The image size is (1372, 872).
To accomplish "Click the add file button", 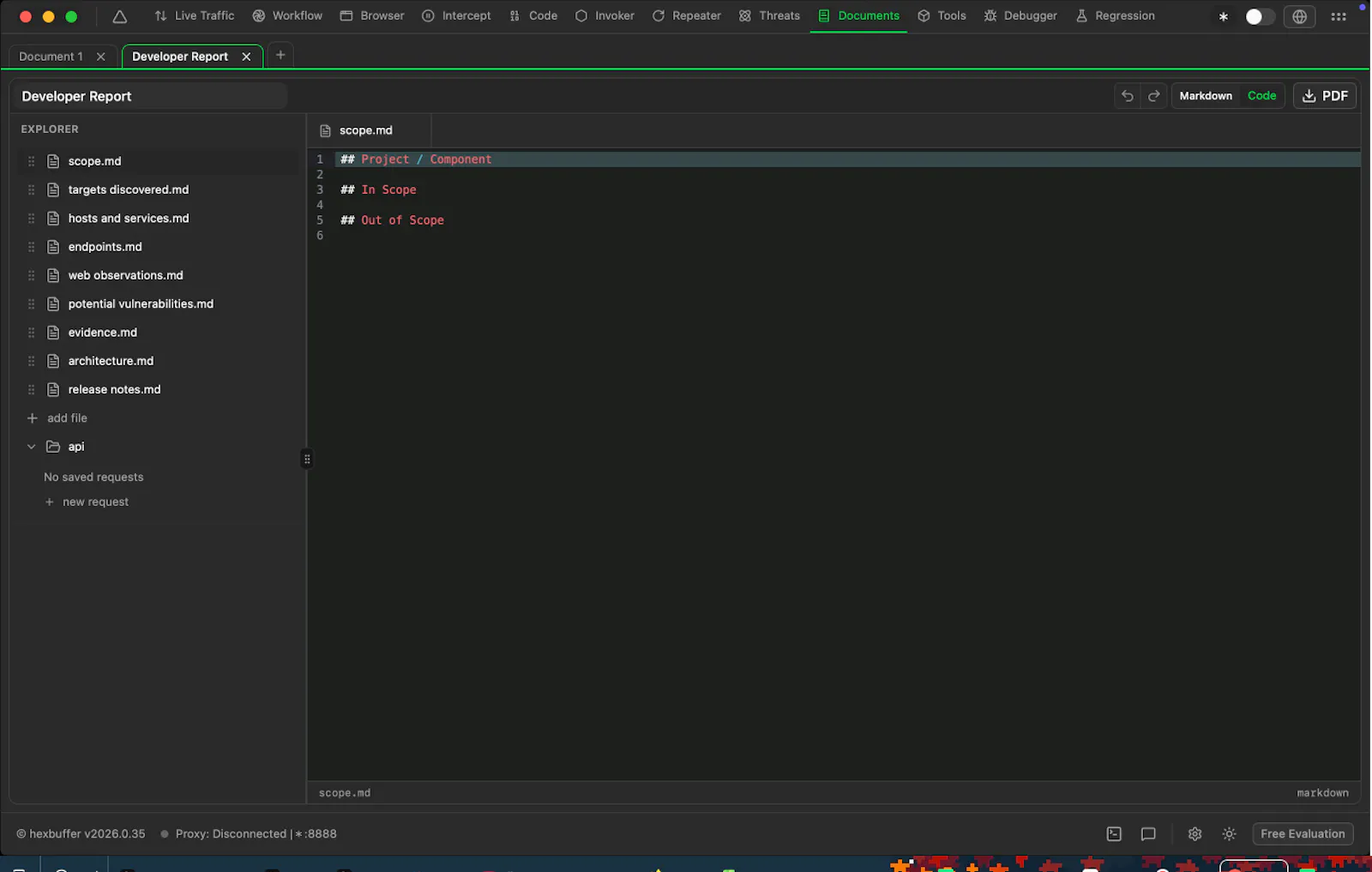I will 57,418.
